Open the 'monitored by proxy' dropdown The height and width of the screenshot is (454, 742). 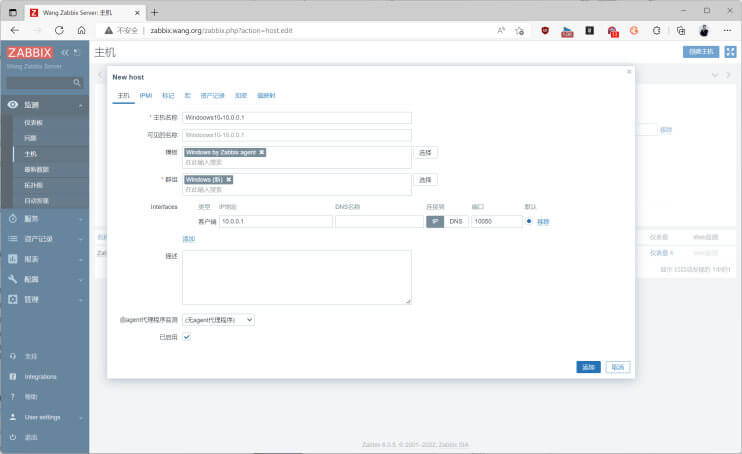[x=219, y=320]
